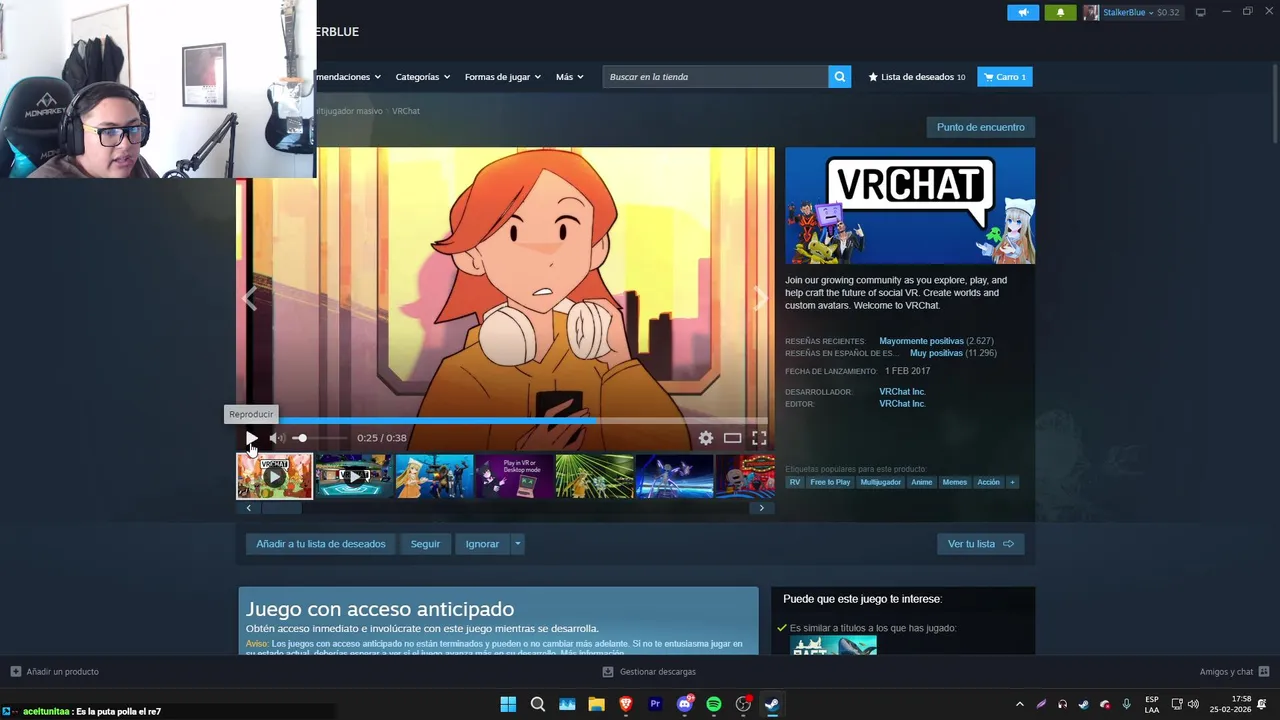1280x720 pixels.
Task: Click StalkerBlue profile avatar
Action: (1091, 12)
